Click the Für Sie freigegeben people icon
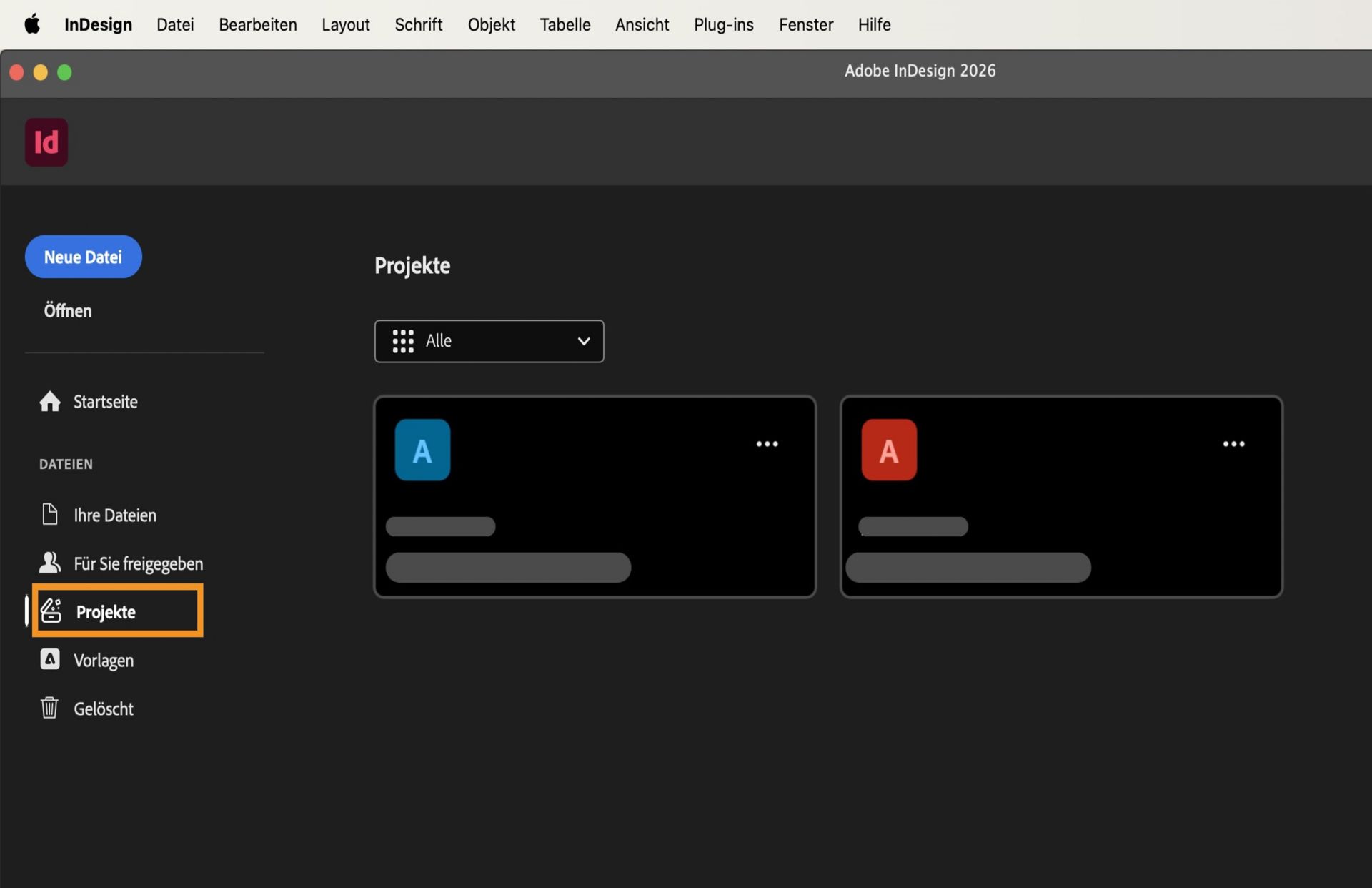This screenshot has height=888, width=1372. 49,562
